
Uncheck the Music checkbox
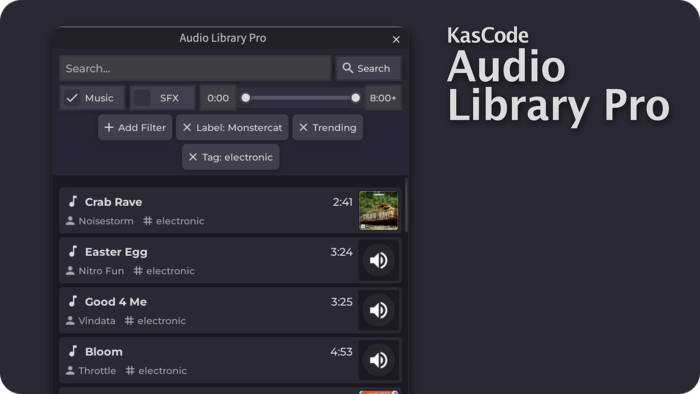72,98
